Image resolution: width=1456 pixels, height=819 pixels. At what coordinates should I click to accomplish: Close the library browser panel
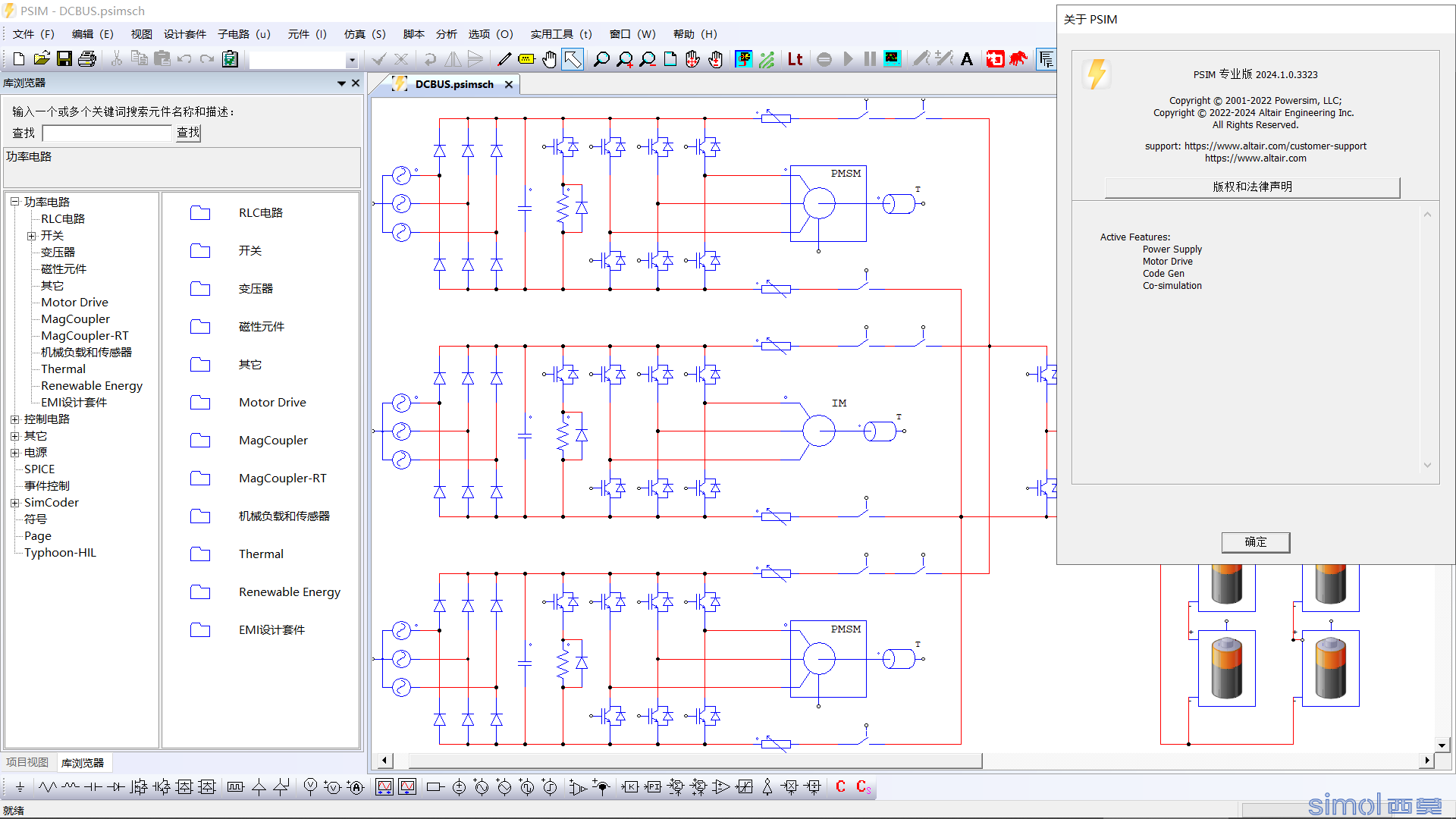(355, 83)
